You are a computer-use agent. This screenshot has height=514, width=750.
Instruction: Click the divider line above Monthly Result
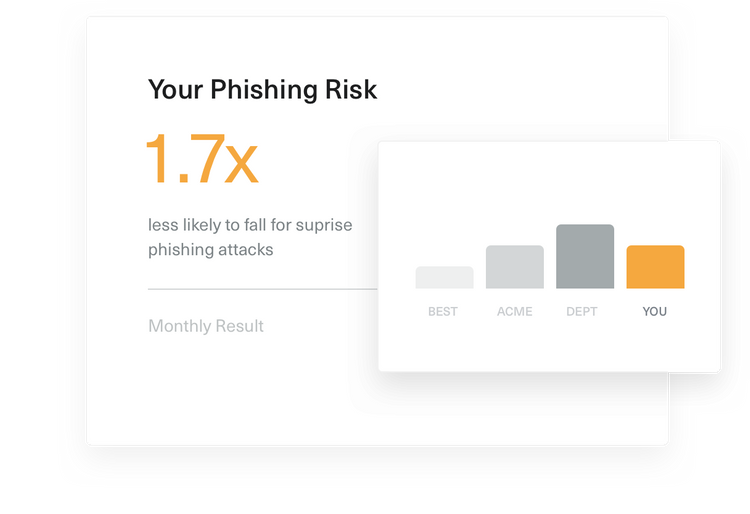pos(263,289)
